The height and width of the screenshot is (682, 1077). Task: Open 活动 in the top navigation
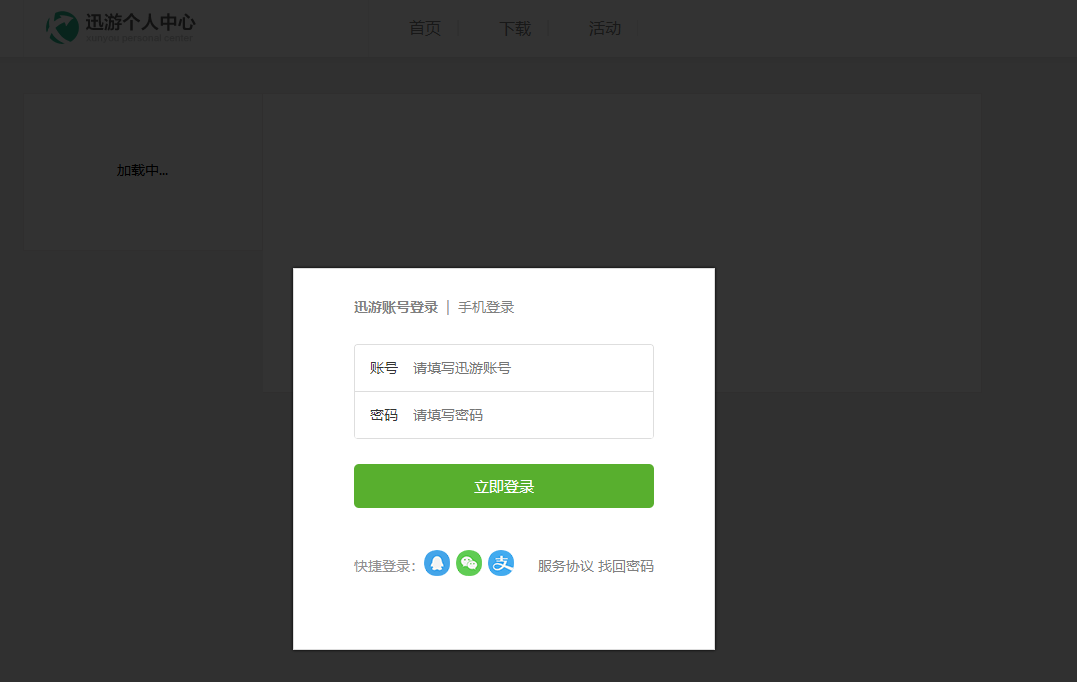(605, 28)
